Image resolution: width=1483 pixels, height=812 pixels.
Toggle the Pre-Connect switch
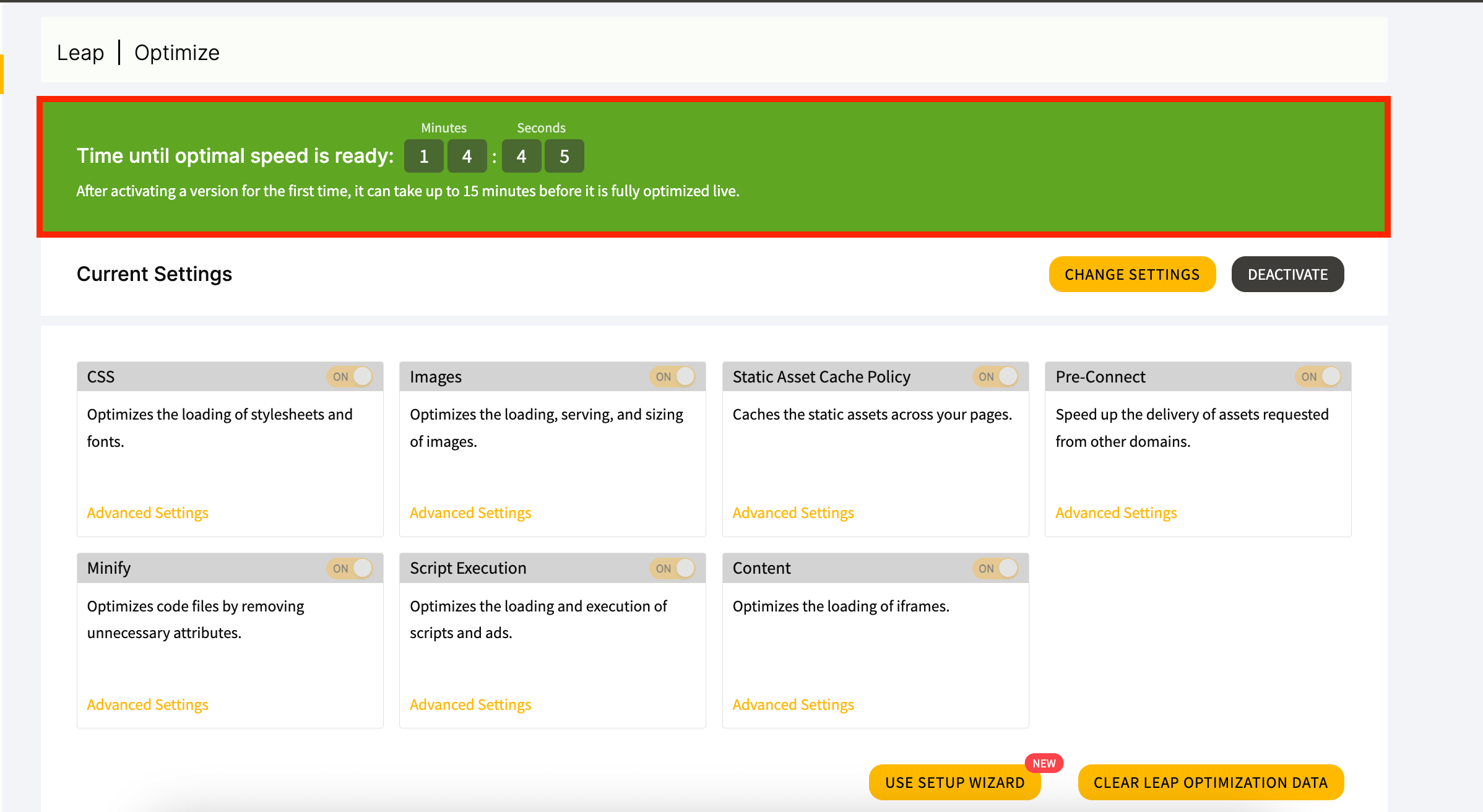pos(1318,376)
